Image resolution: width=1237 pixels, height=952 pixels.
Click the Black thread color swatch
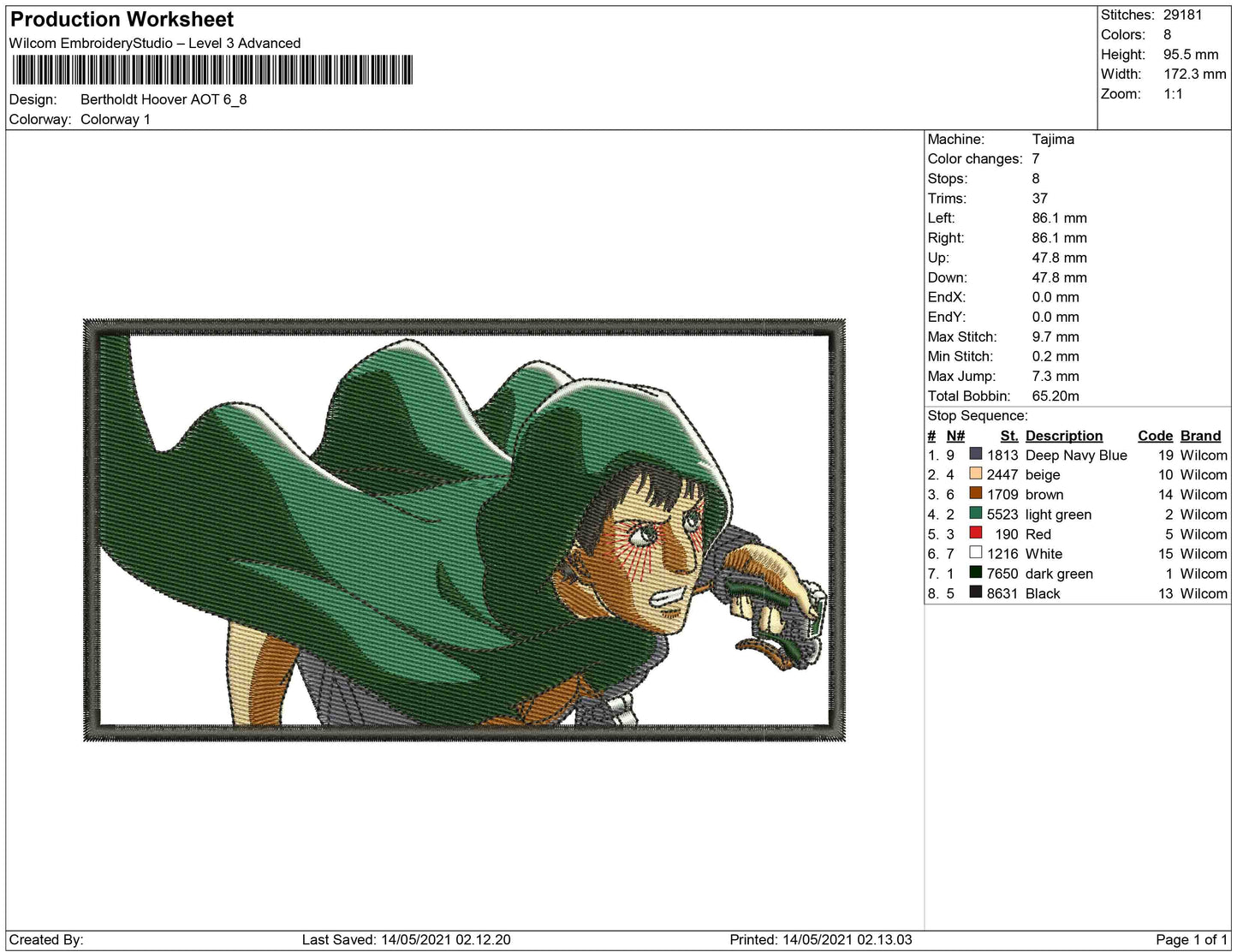[975, 592]
